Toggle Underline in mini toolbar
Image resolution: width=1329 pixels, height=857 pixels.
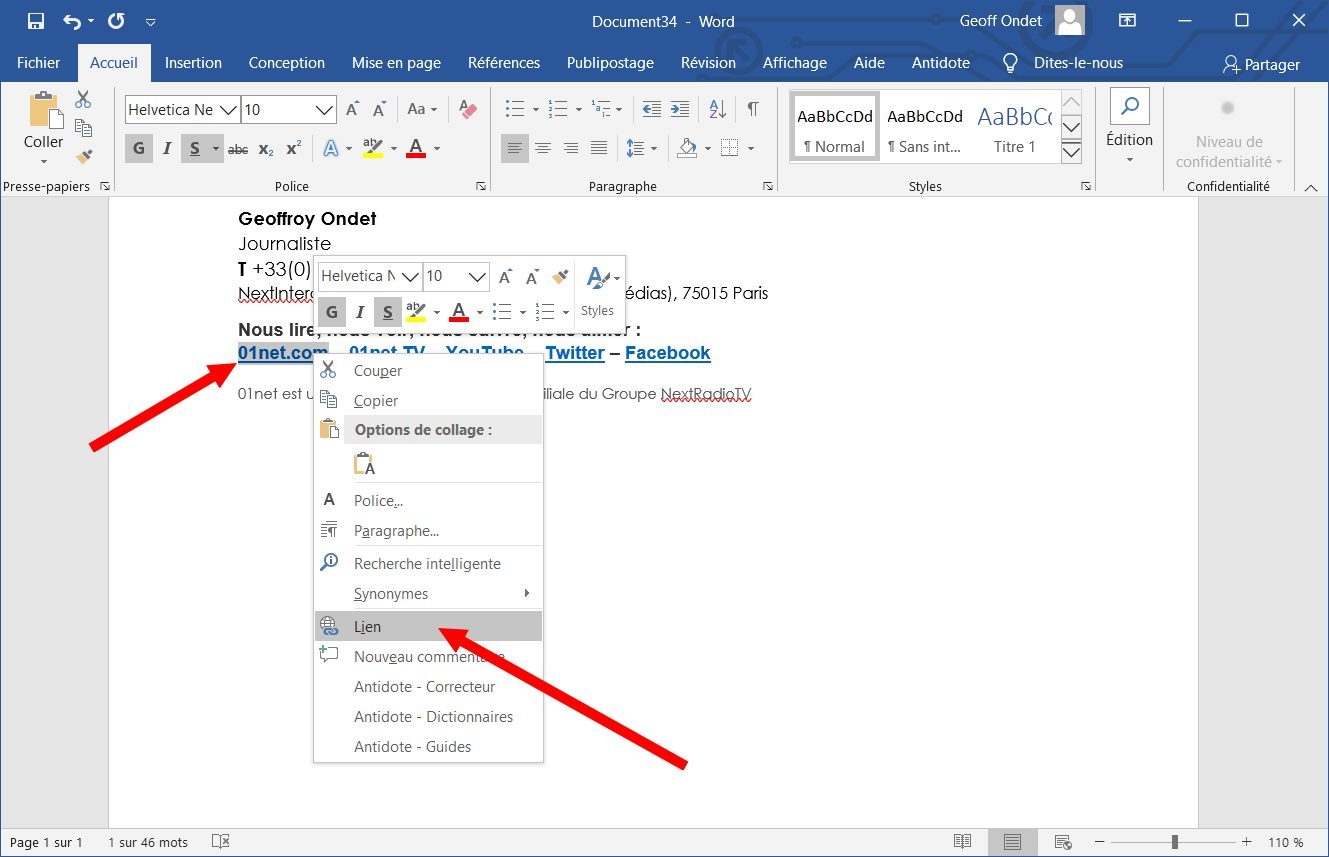(x=388, y=312)
